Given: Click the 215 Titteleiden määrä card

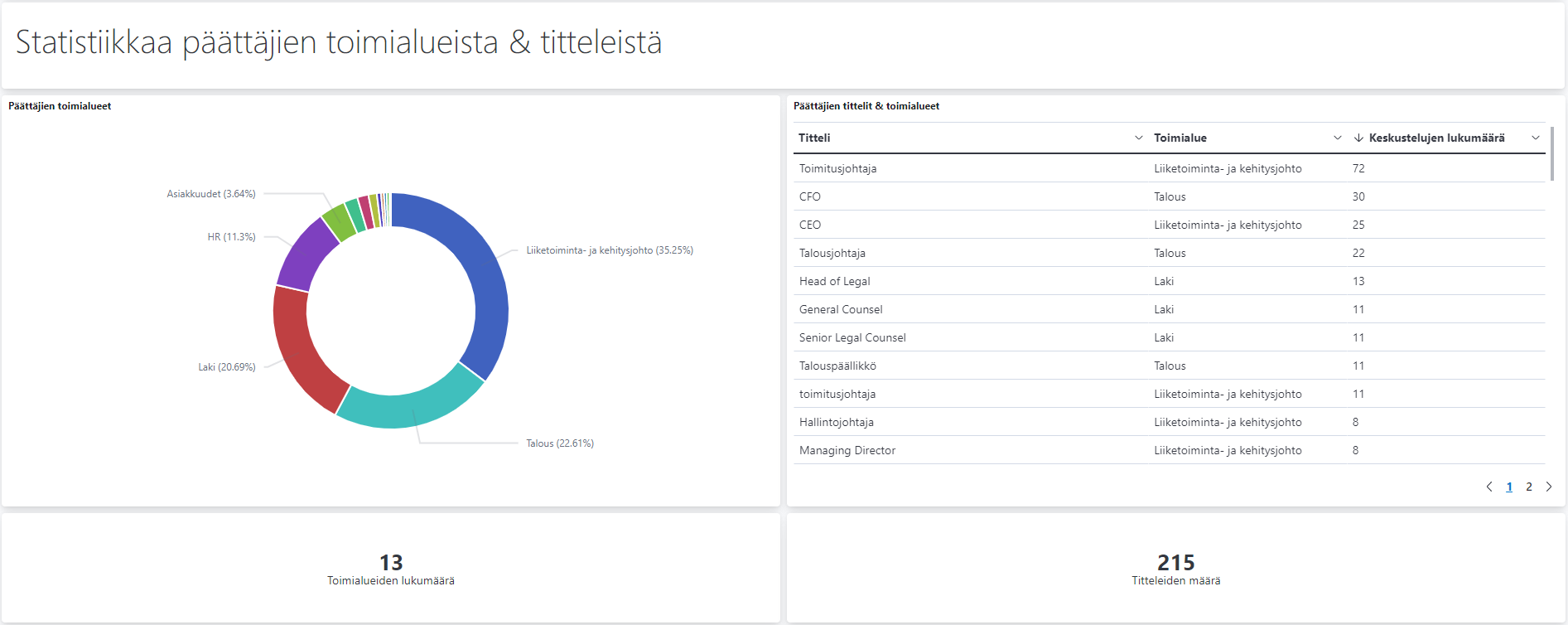Looking at the screenshot, I should pyautogui.click(x=1175, y=569).
